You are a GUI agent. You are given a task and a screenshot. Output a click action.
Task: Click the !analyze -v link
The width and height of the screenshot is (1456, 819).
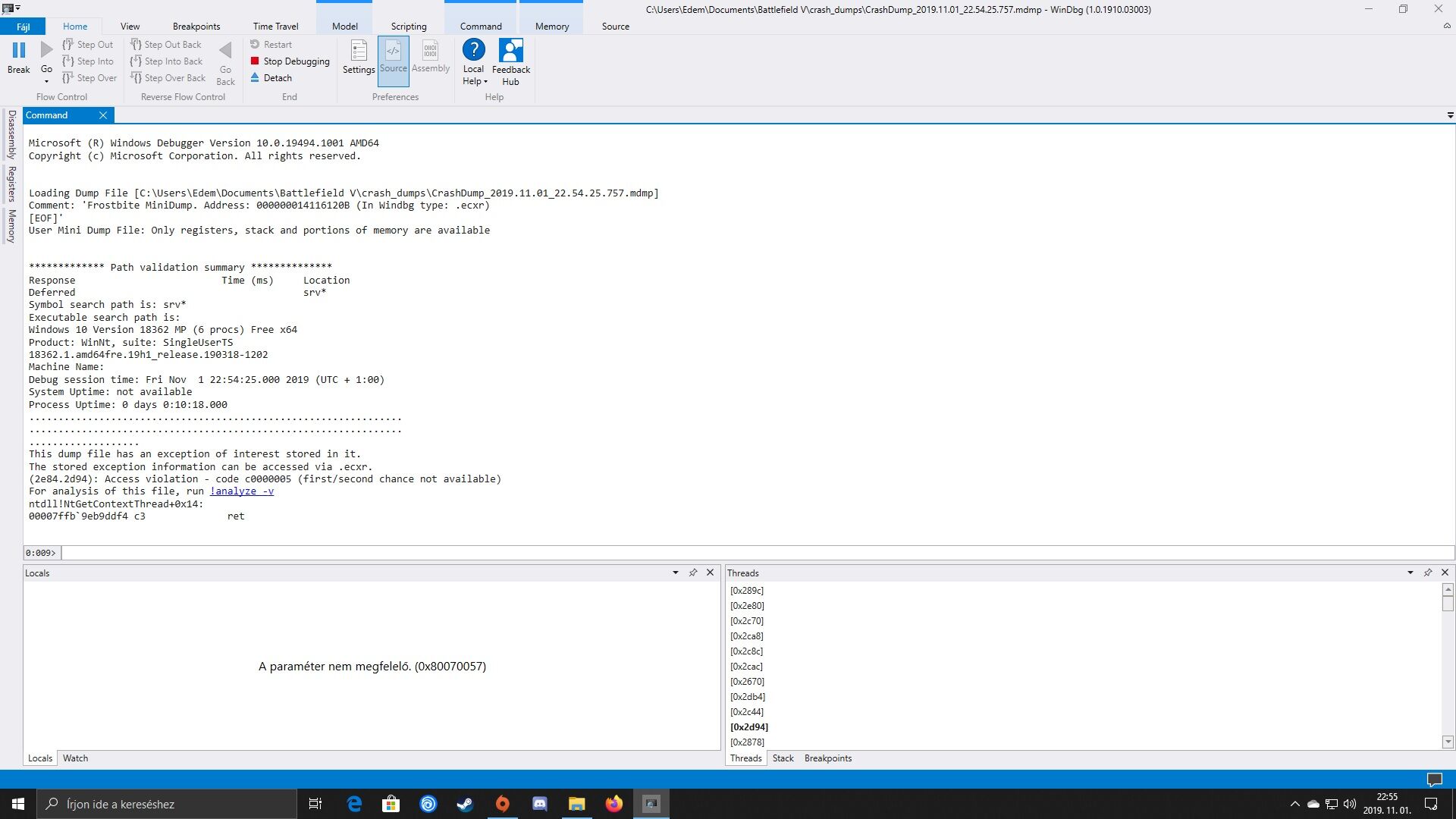click(242, 491)
